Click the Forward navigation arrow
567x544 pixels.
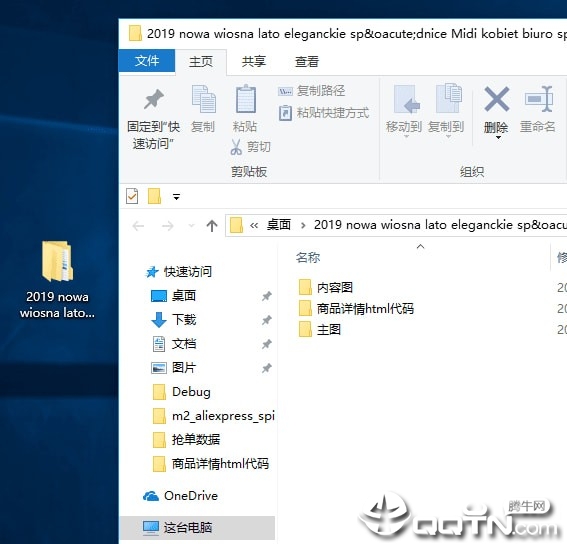point(167,226)
